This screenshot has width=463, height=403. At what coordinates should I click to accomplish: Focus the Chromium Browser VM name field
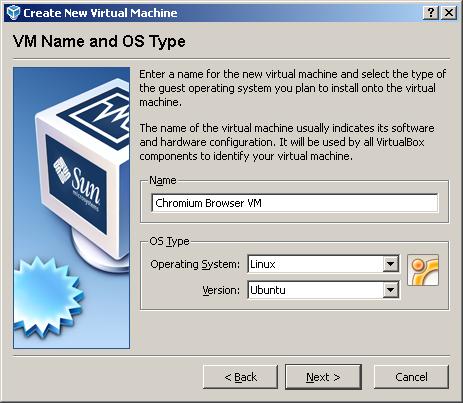[x=295, y=203]
